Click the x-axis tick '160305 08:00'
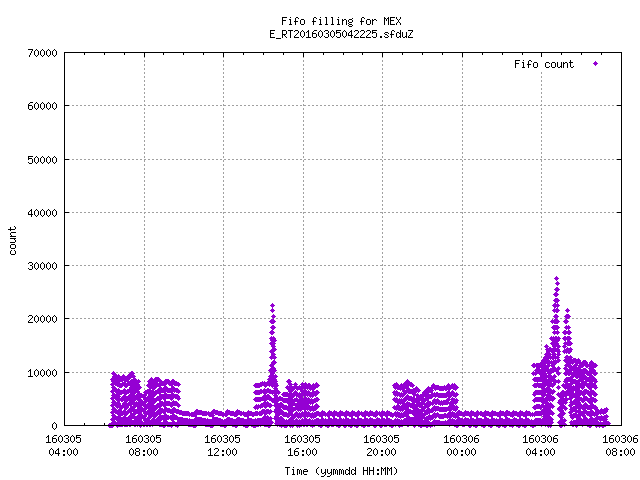Viewport: 640px width, 480px height. click(x=143, y=445)
